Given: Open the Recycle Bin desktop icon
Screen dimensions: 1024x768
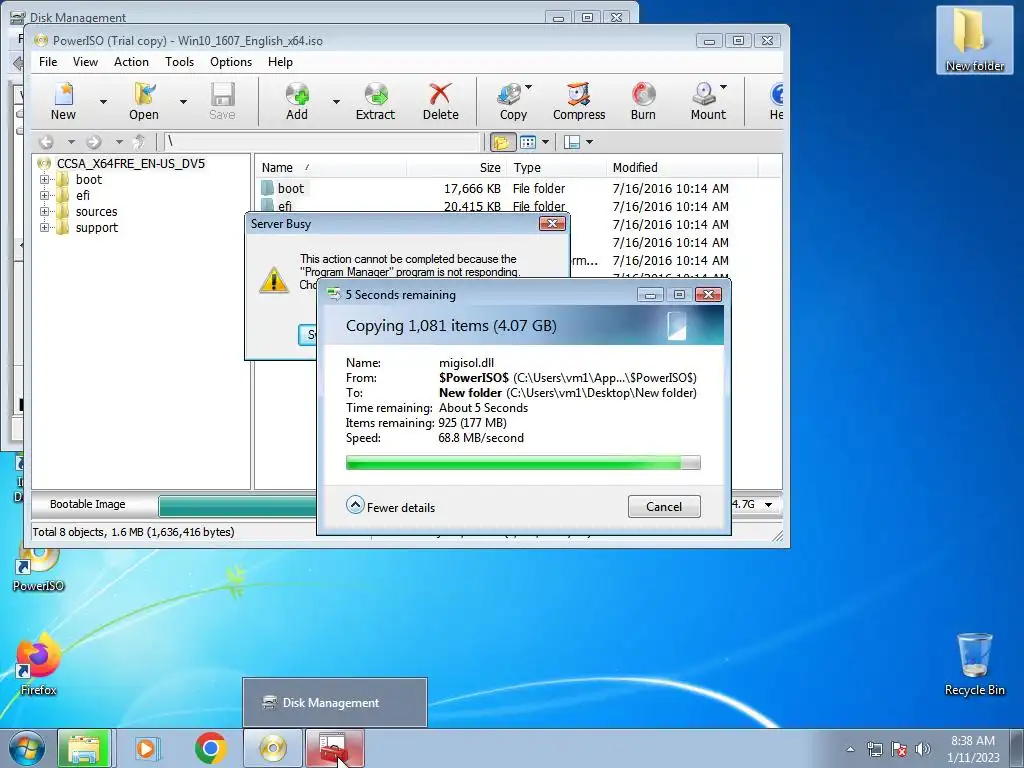Looking at the screenshot, I should point(974,664).
